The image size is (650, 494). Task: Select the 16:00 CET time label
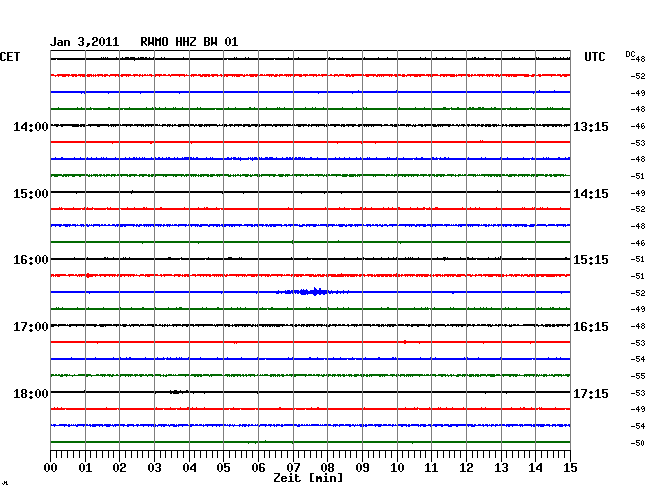[31, 260]
